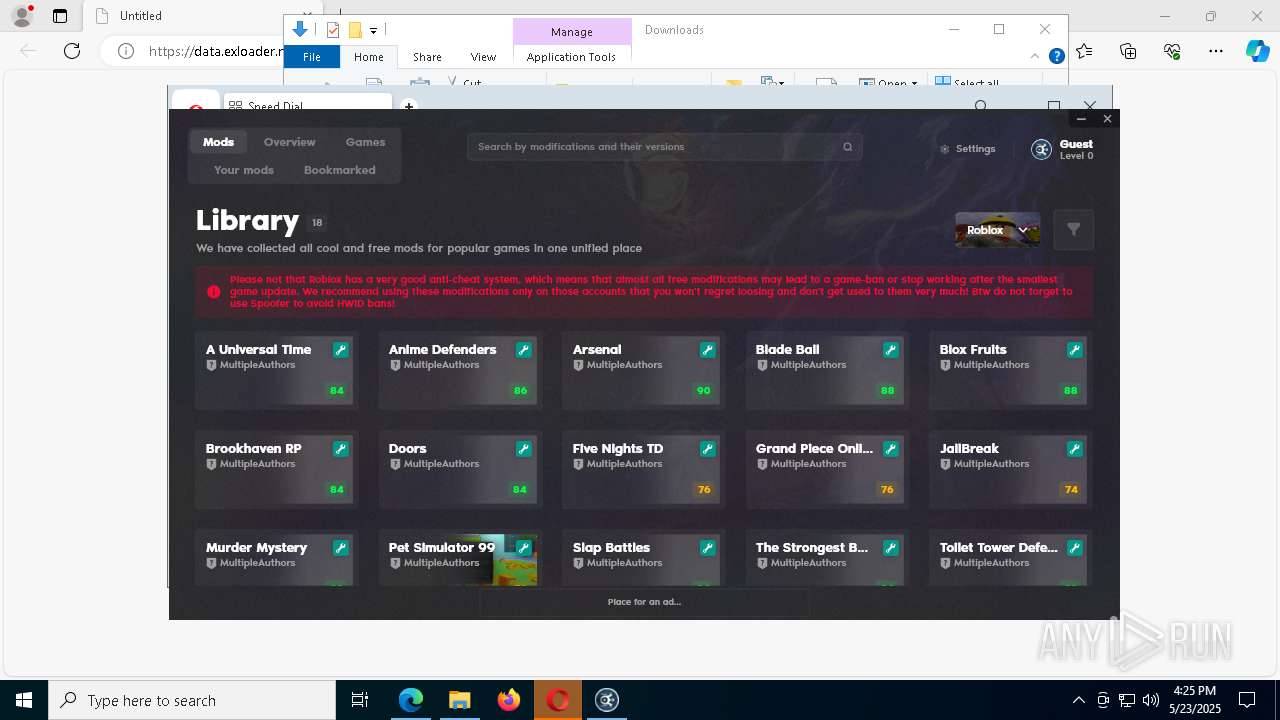This screenshot has width=1280, height=720.
Task: Open the Doors mod card
Action: (x=459, y=470)
